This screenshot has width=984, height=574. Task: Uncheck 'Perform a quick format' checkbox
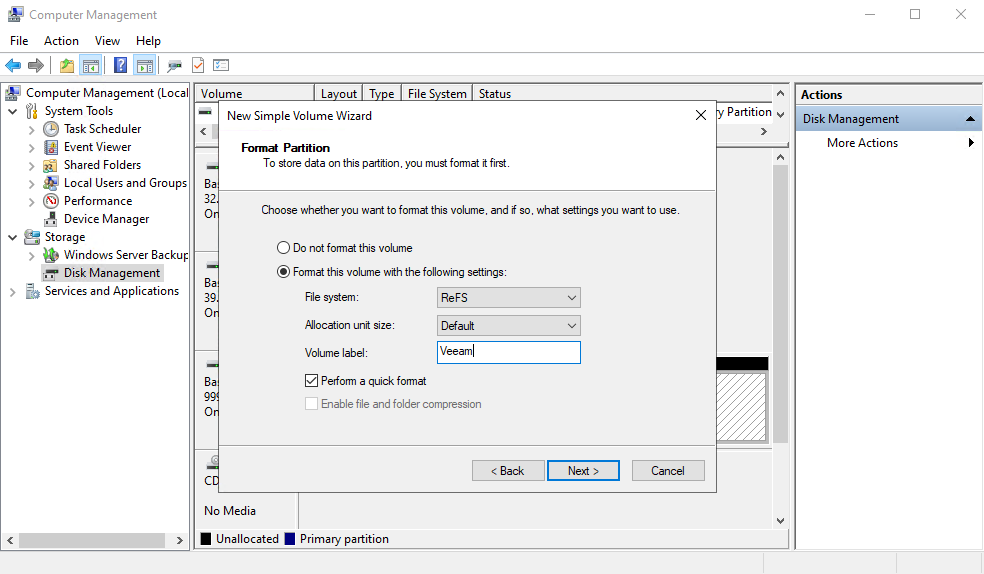point(312,381)
